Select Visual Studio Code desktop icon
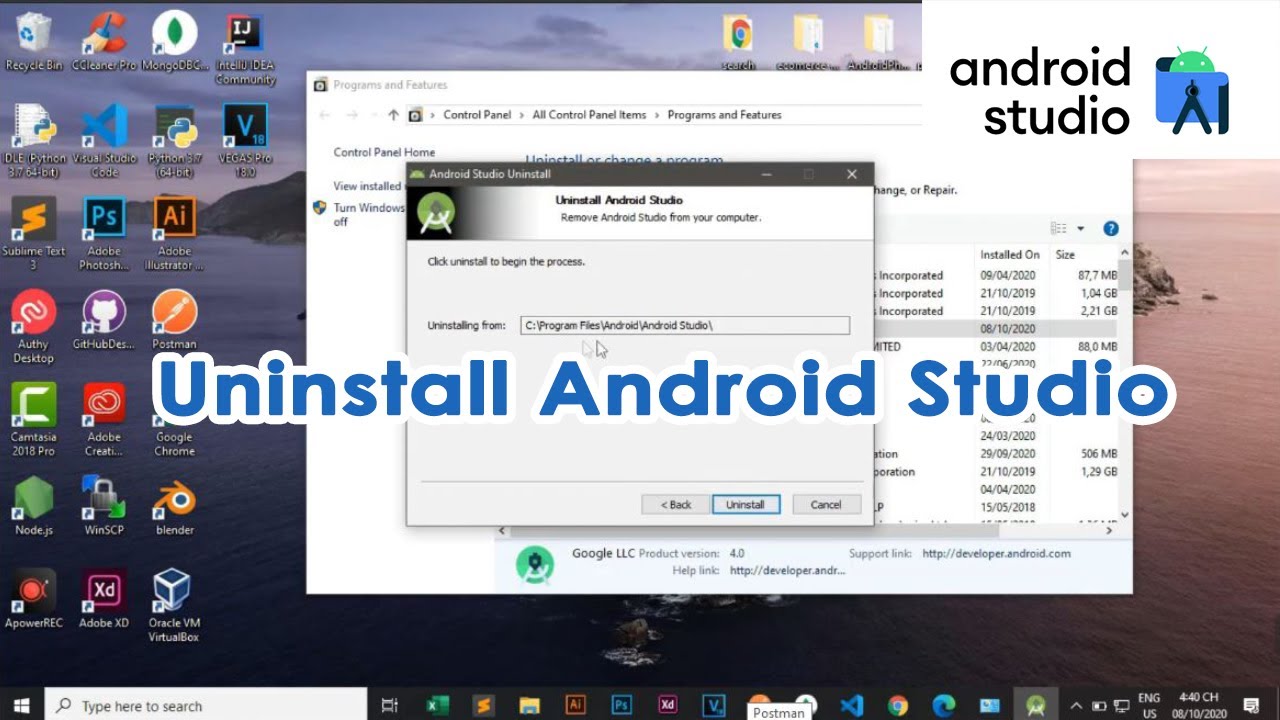Screen dimensions: 1280x720 pos(104,141)
